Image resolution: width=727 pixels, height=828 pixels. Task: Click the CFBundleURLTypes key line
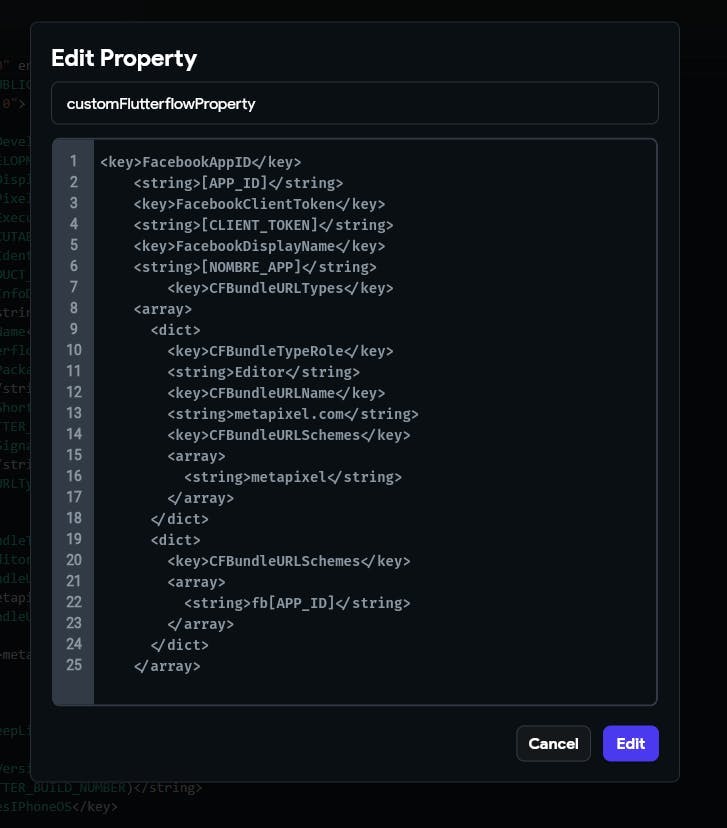pos(280,288)
